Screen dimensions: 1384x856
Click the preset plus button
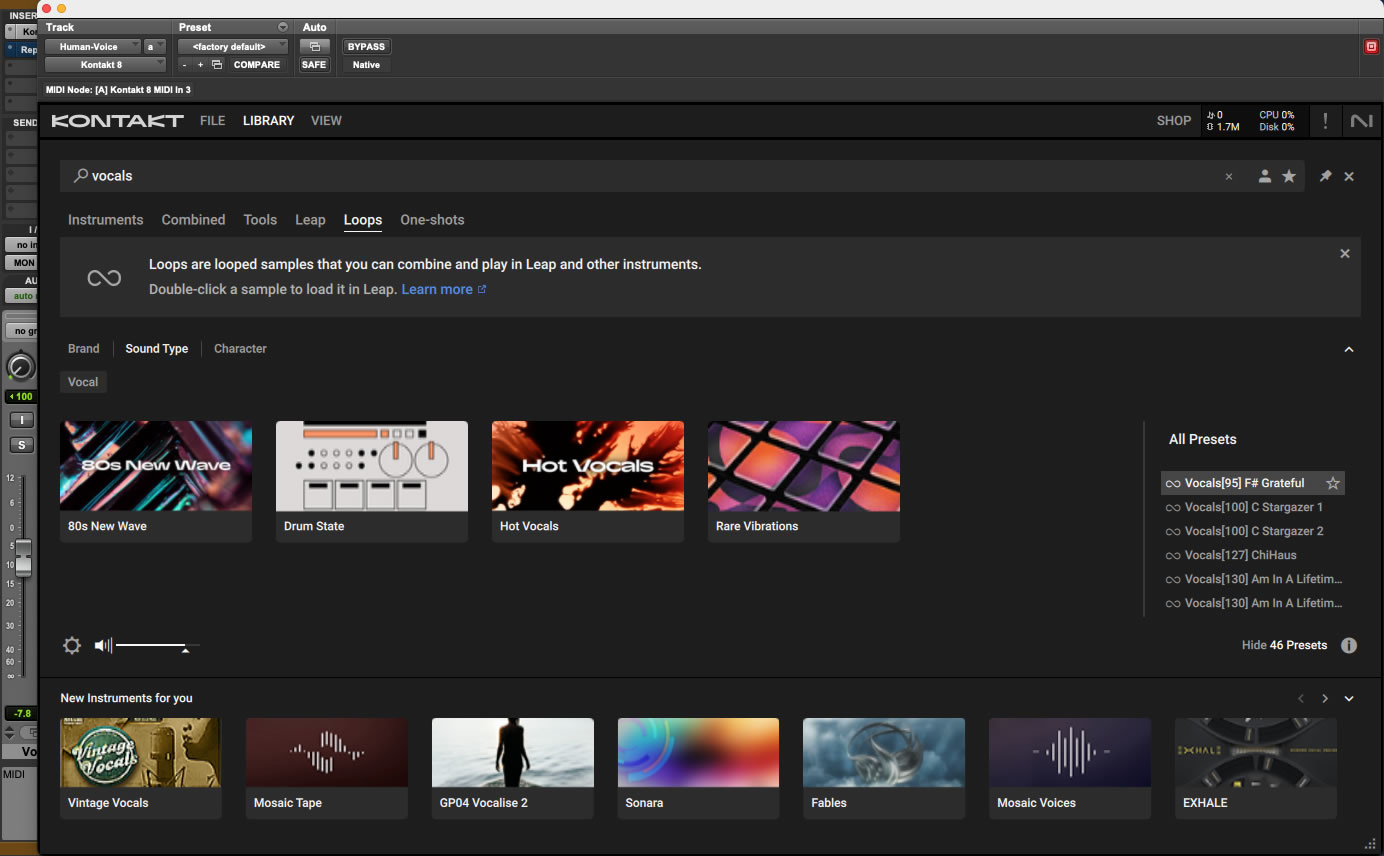200,65
